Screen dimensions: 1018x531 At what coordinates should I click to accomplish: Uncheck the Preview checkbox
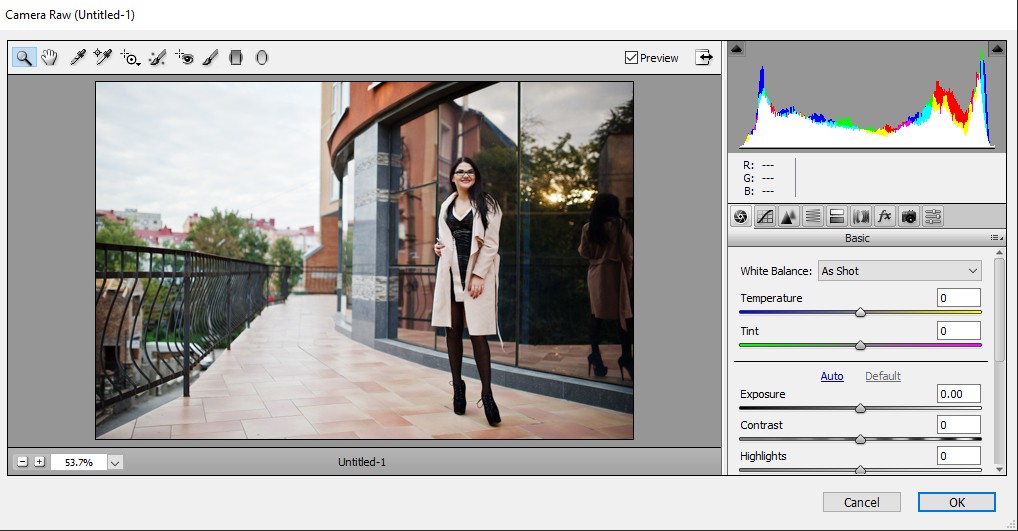630,58
